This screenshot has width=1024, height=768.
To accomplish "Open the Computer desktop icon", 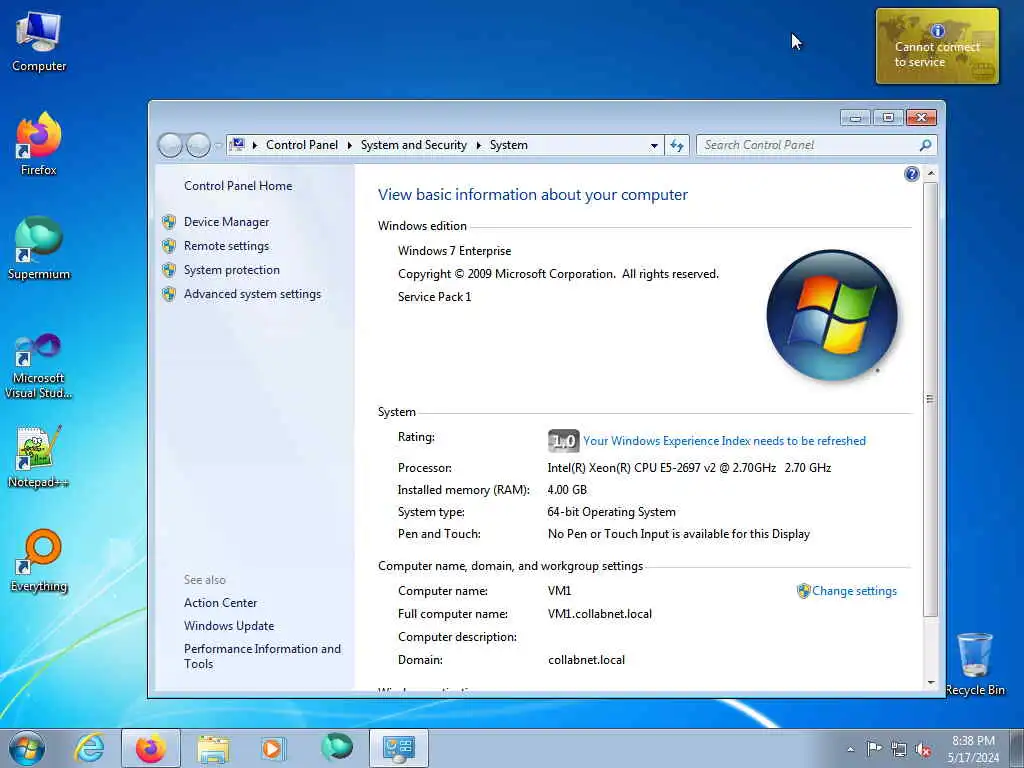I will click(39, 40).
